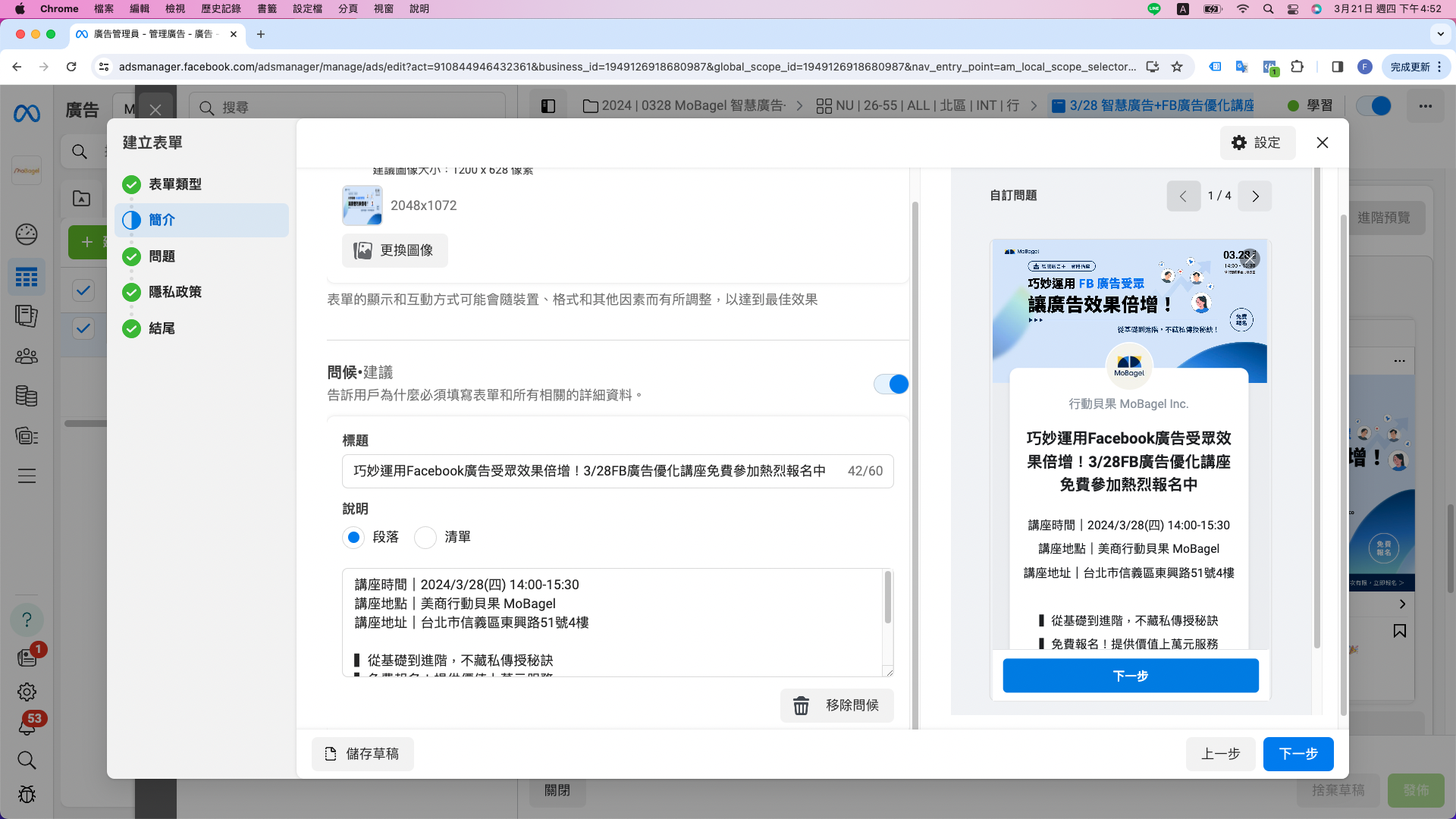Toggle the ad on/off switch in header

1373,106
